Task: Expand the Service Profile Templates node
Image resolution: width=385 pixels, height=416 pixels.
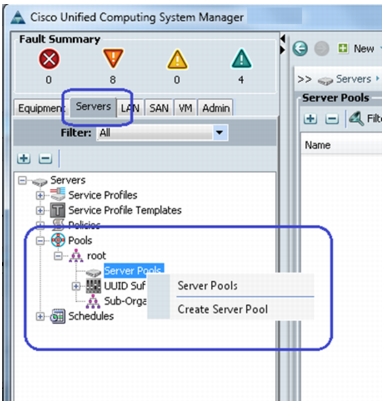Action: pos(40,211)
